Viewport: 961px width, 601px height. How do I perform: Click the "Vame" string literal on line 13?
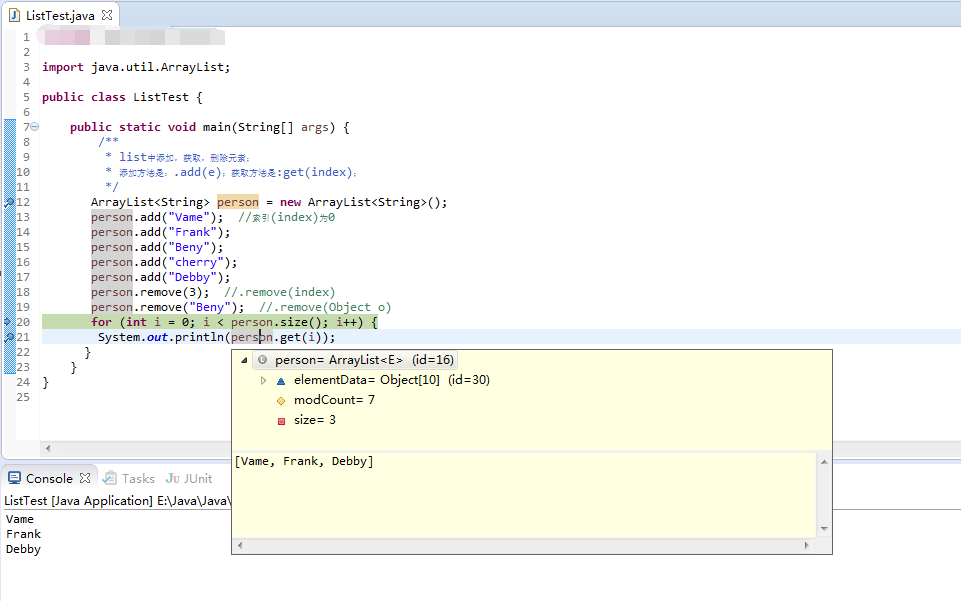(x=188, y=217)
